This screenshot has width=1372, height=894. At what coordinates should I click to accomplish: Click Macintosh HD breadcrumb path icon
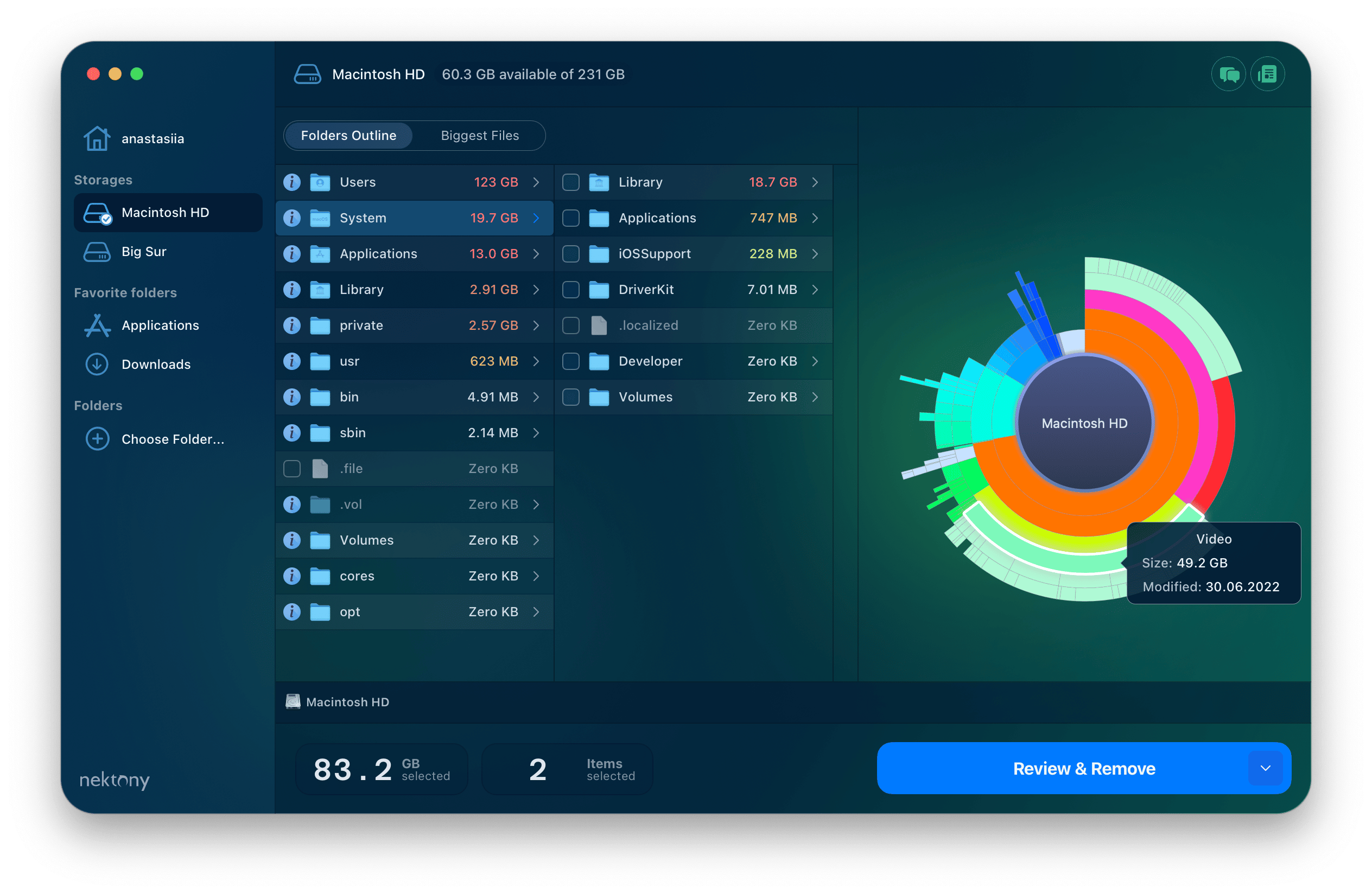(x=293, y=701)
